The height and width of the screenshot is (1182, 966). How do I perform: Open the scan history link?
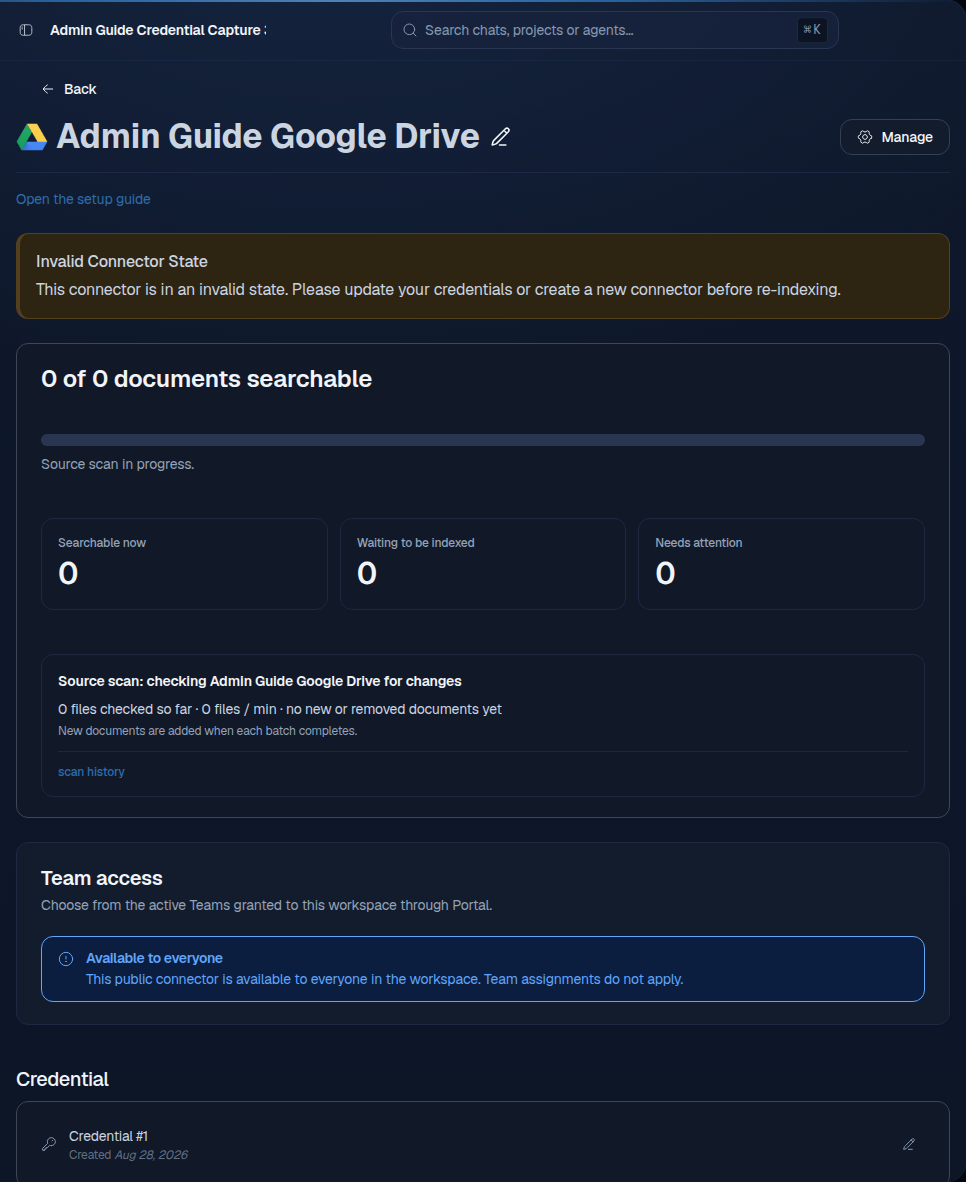click(x=91, y=772)
